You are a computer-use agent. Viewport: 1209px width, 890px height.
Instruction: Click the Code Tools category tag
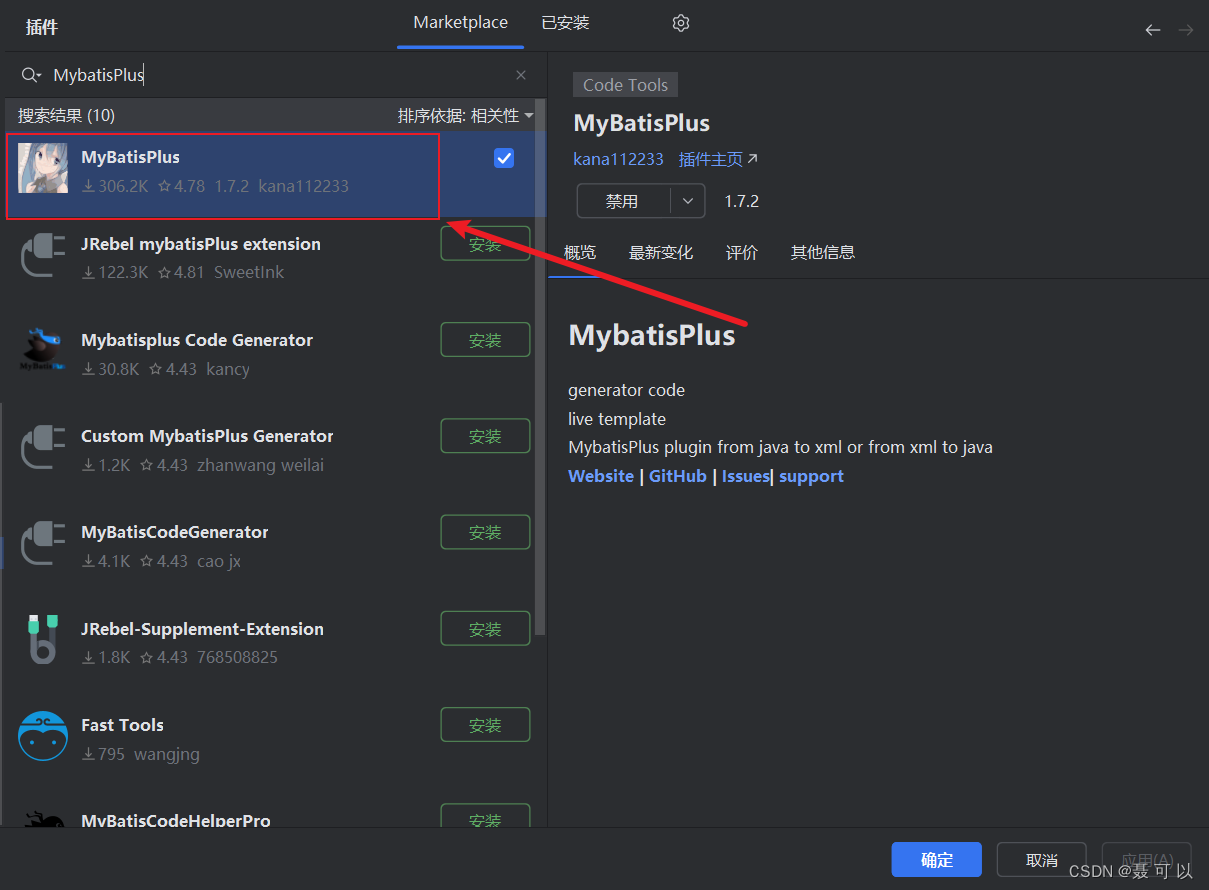[x=625, y=85]
